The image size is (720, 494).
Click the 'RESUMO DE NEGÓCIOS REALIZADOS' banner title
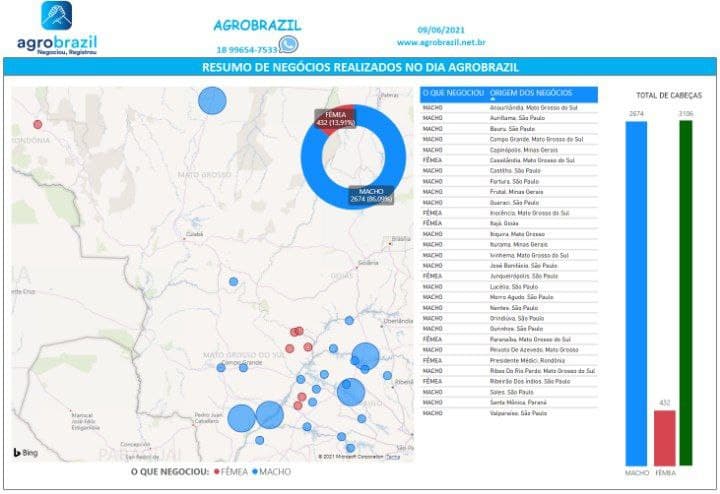[x=360, y=67]
